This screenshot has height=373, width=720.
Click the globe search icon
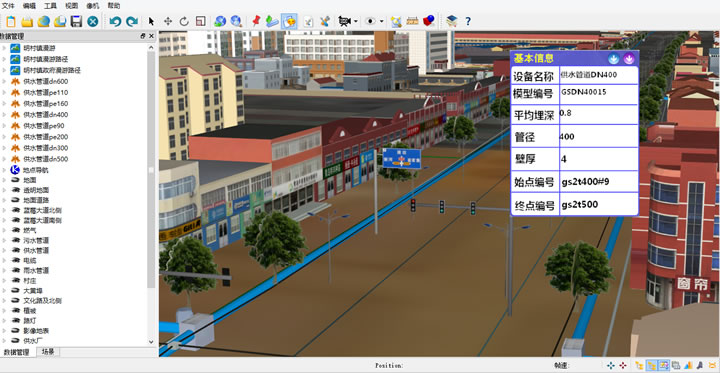pyautogui.click(x=236, y=21)
